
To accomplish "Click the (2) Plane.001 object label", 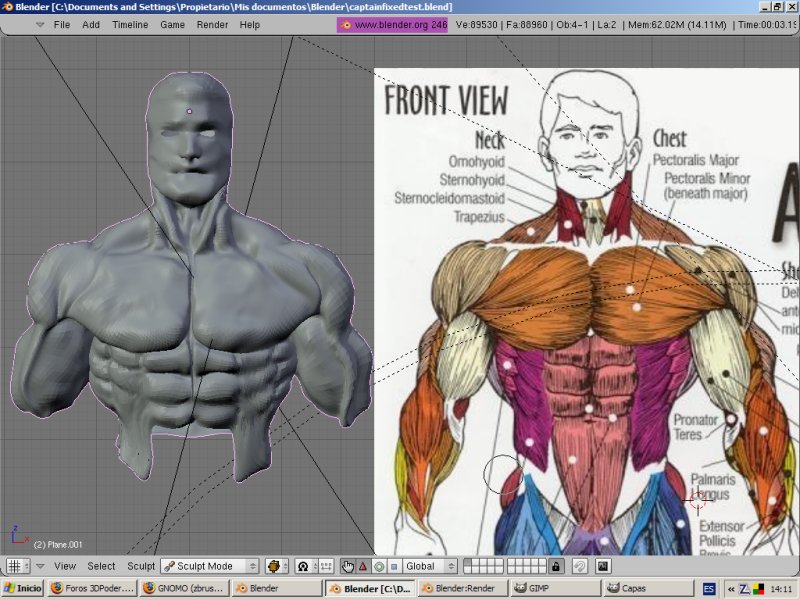I will click(58, 544).
